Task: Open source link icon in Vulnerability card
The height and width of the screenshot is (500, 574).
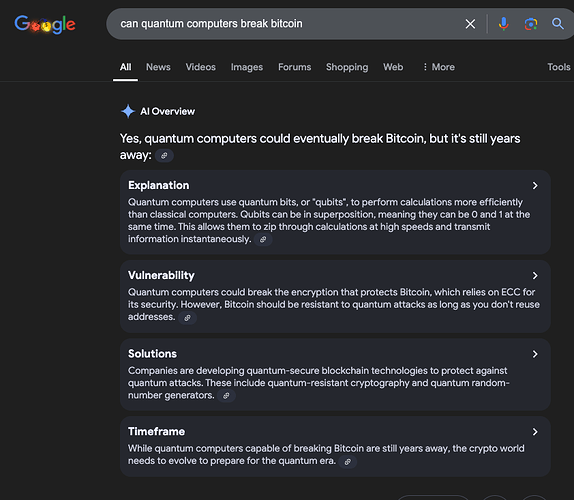Action: [187, 318]
